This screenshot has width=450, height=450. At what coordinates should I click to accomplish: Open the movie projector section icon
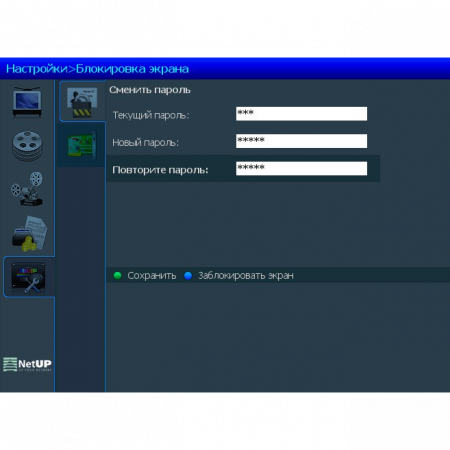27,189
